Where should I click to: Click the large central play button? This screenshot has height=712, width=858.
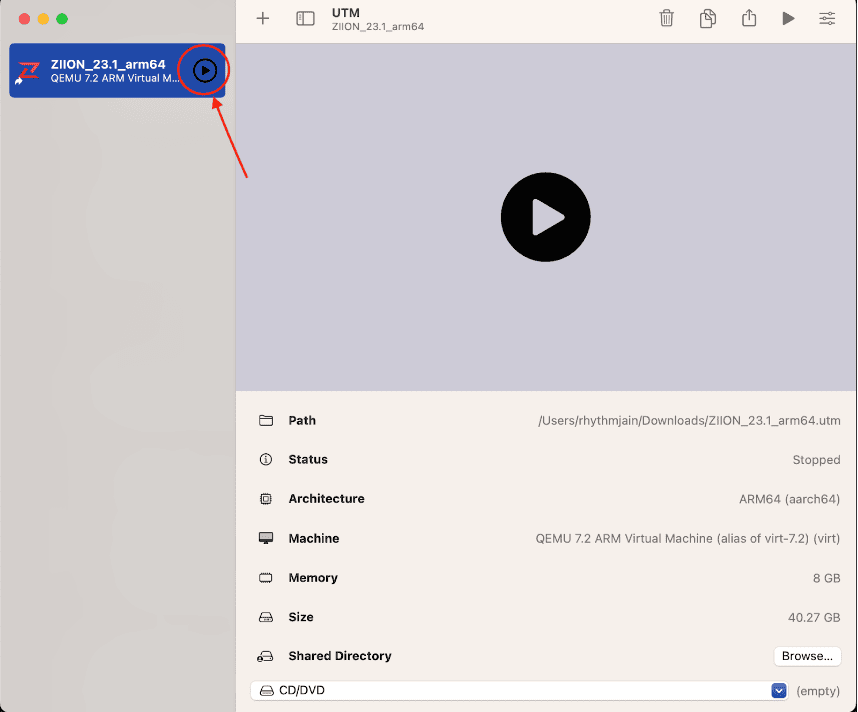546,217
